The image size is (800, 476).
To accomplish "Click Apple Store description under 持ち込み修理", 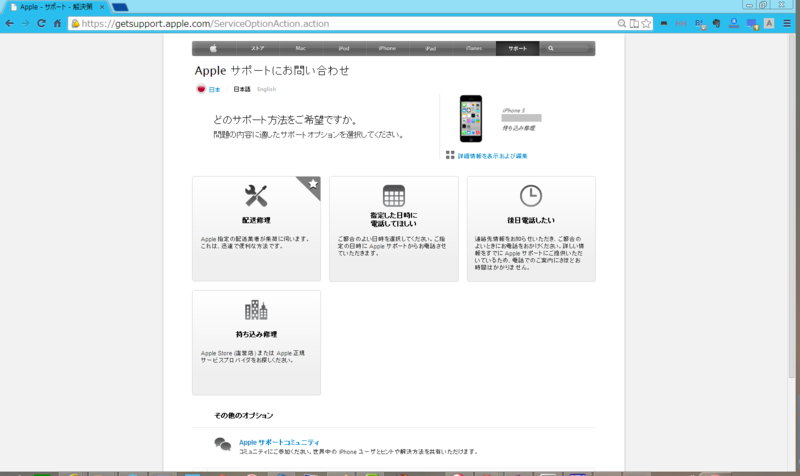I will tap(253, 357).
